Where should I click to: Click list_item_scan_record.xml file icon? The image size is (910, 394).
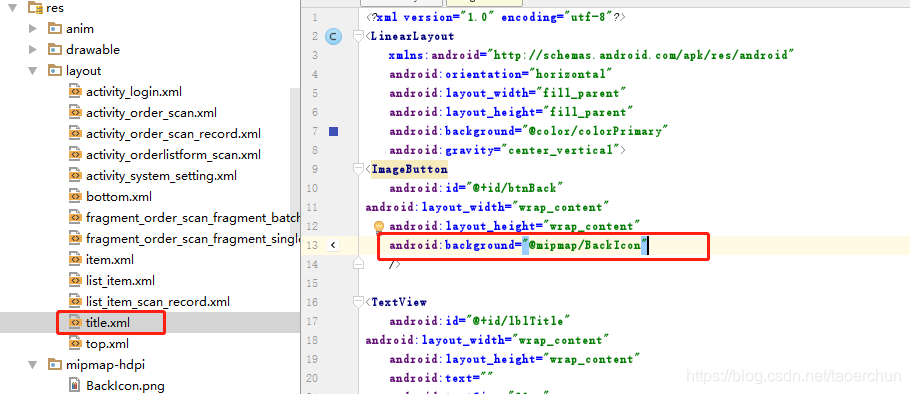pos(75,302)
